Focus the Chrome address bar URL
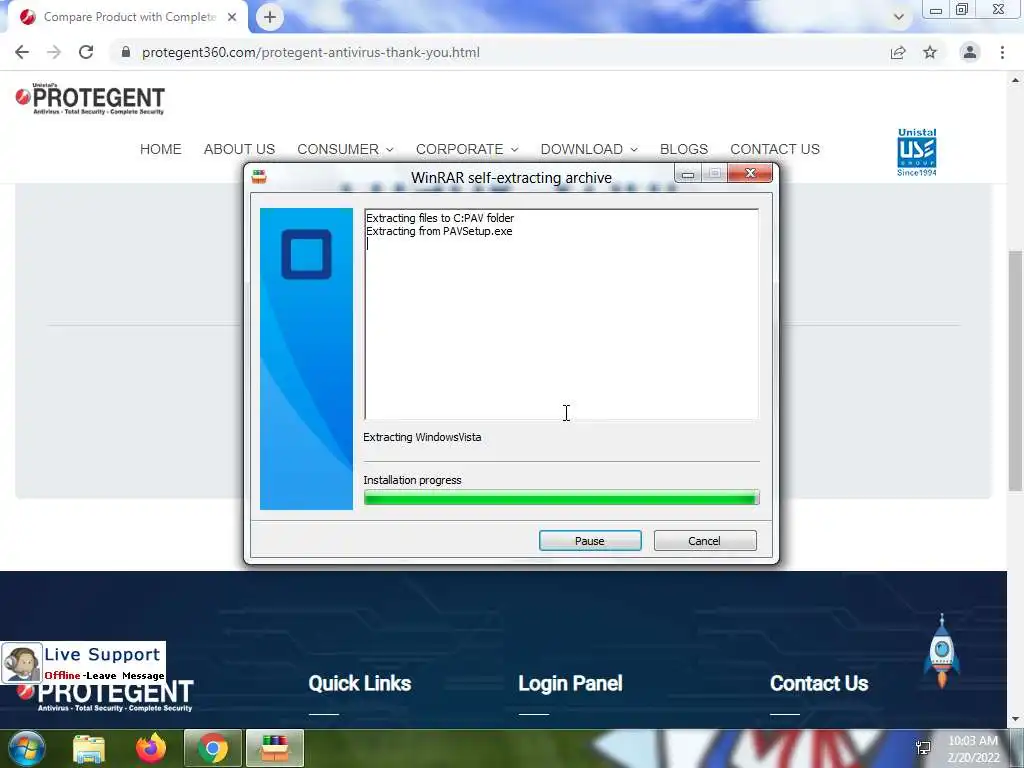Screen dimensions: 1024x768 point(311,52)
